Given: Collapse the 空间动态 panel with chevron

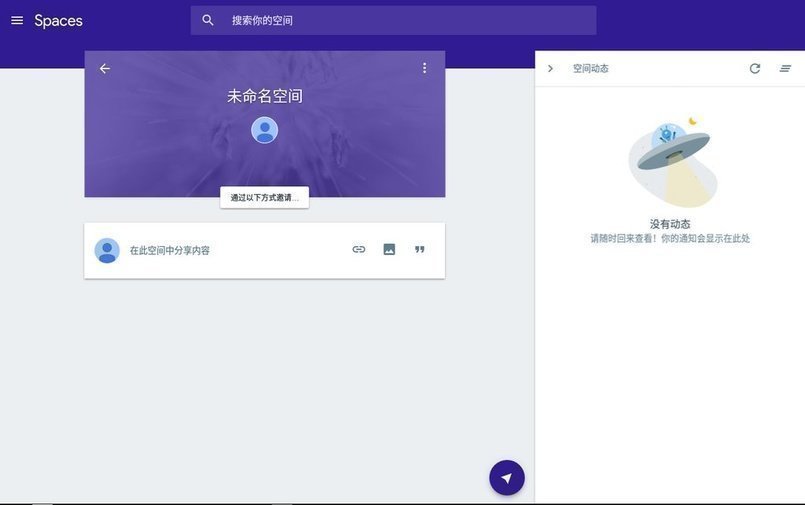Looking at the screenshot, I should (550, 68).
